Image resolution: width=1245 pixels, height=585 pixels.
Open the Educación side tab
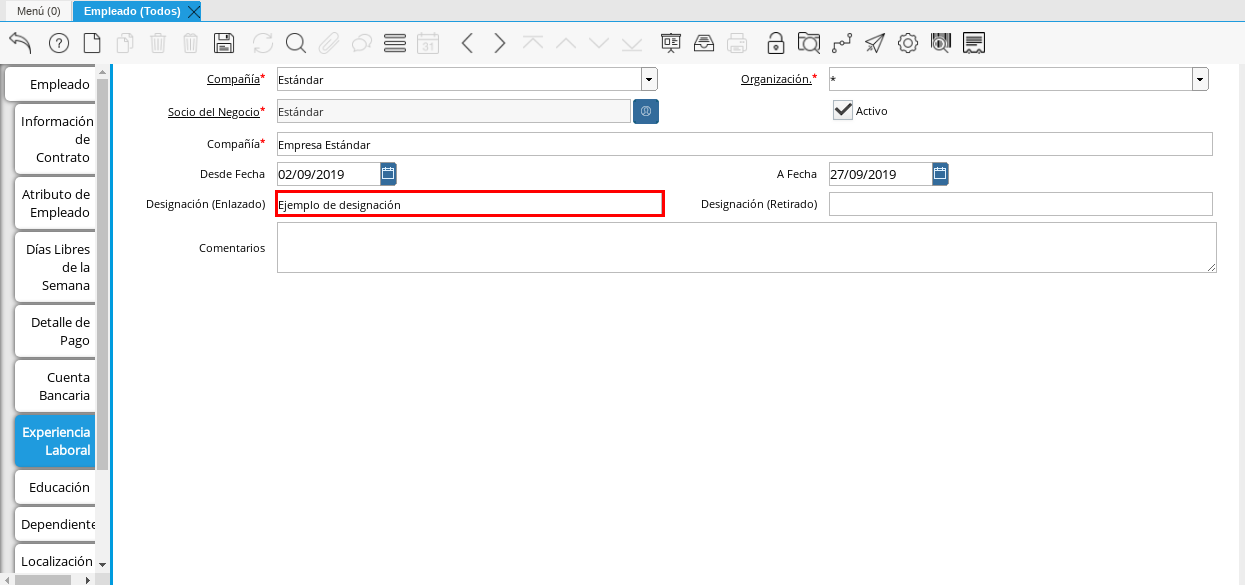[55, 487]
